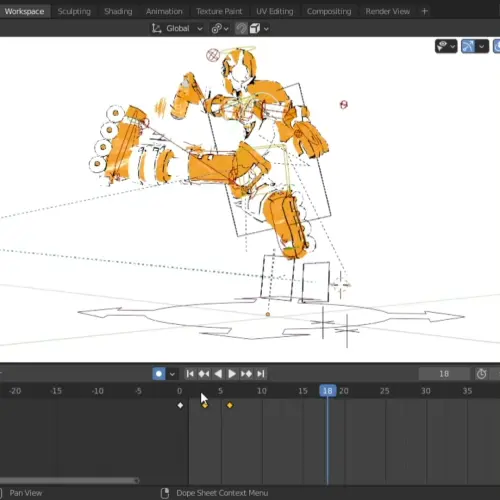Play the animation in reverse

218,374
